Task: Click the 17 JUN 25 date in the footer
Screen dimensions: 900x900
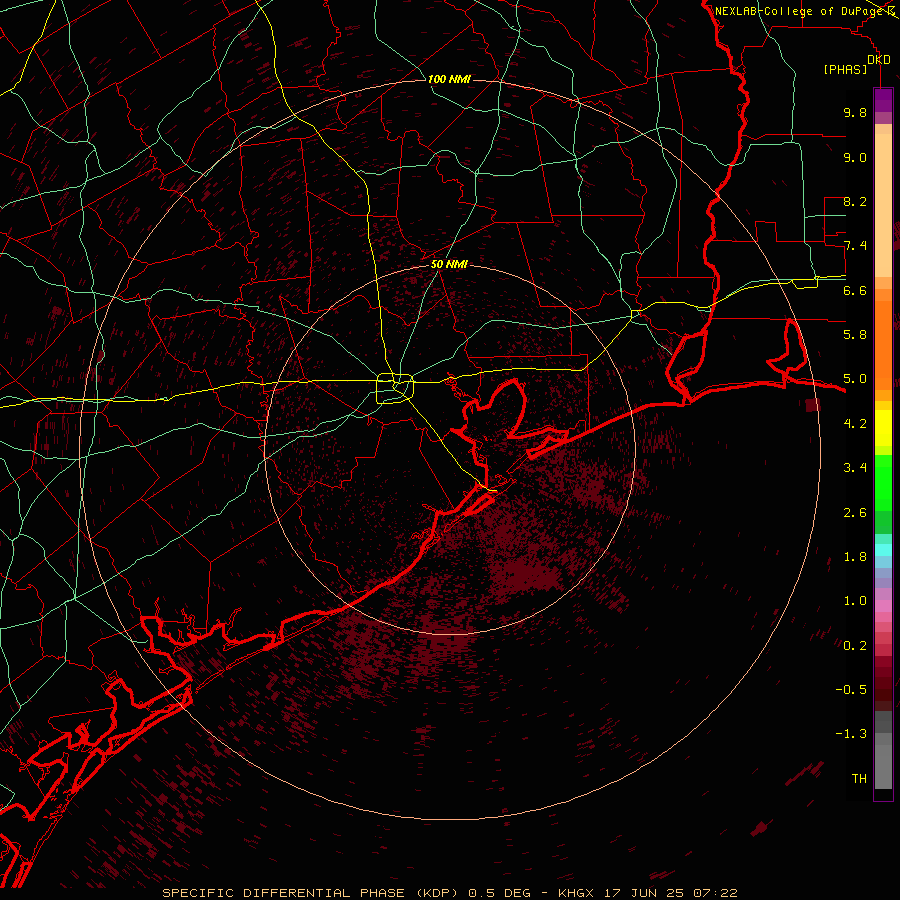Action: (643, 893)
